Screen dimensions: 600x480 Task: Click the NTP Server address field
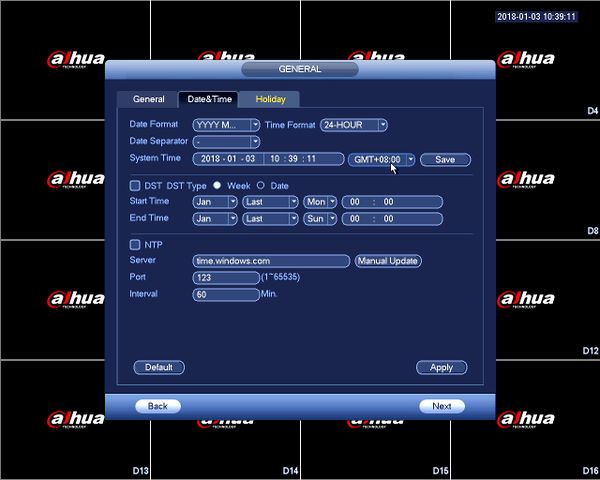(x=271, y=261)
